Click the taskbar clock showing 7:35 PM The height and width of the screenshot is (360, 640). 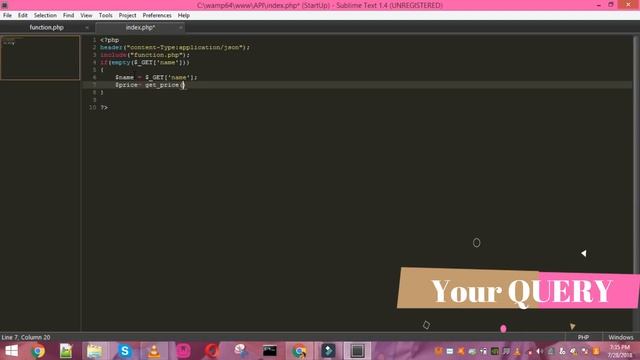click(620, 351)
